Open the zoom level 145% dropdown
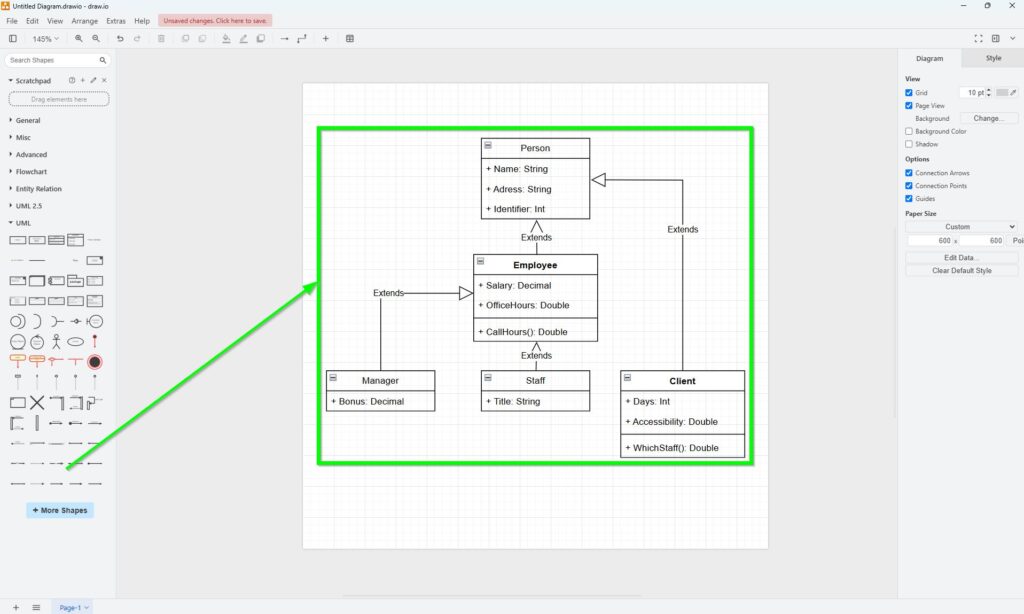This screenshot has width=1024, height=614. [x=46, y=39]
